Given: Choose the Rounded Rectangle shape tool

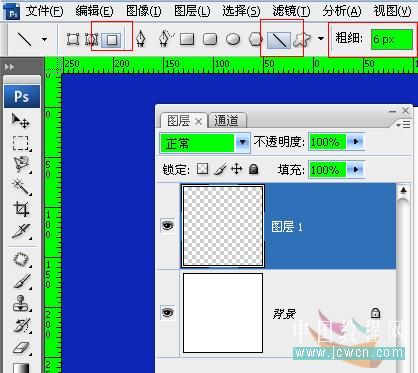Looking at the screenshot, I should (x=210, y=39).
